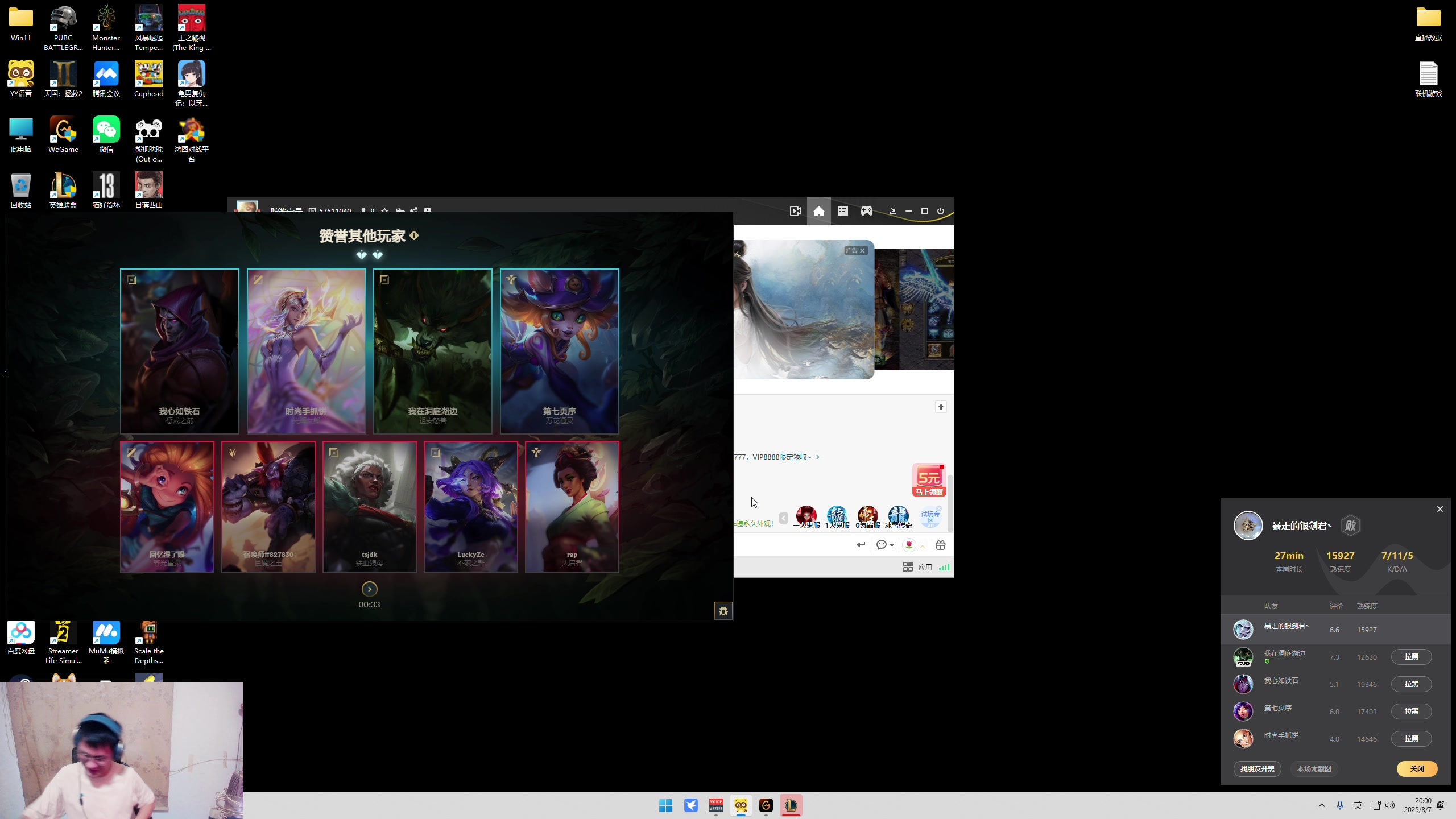Open the 冰雪传奇 game icon
Viewport: 1456px width, 819px height.
click(899, 517)
